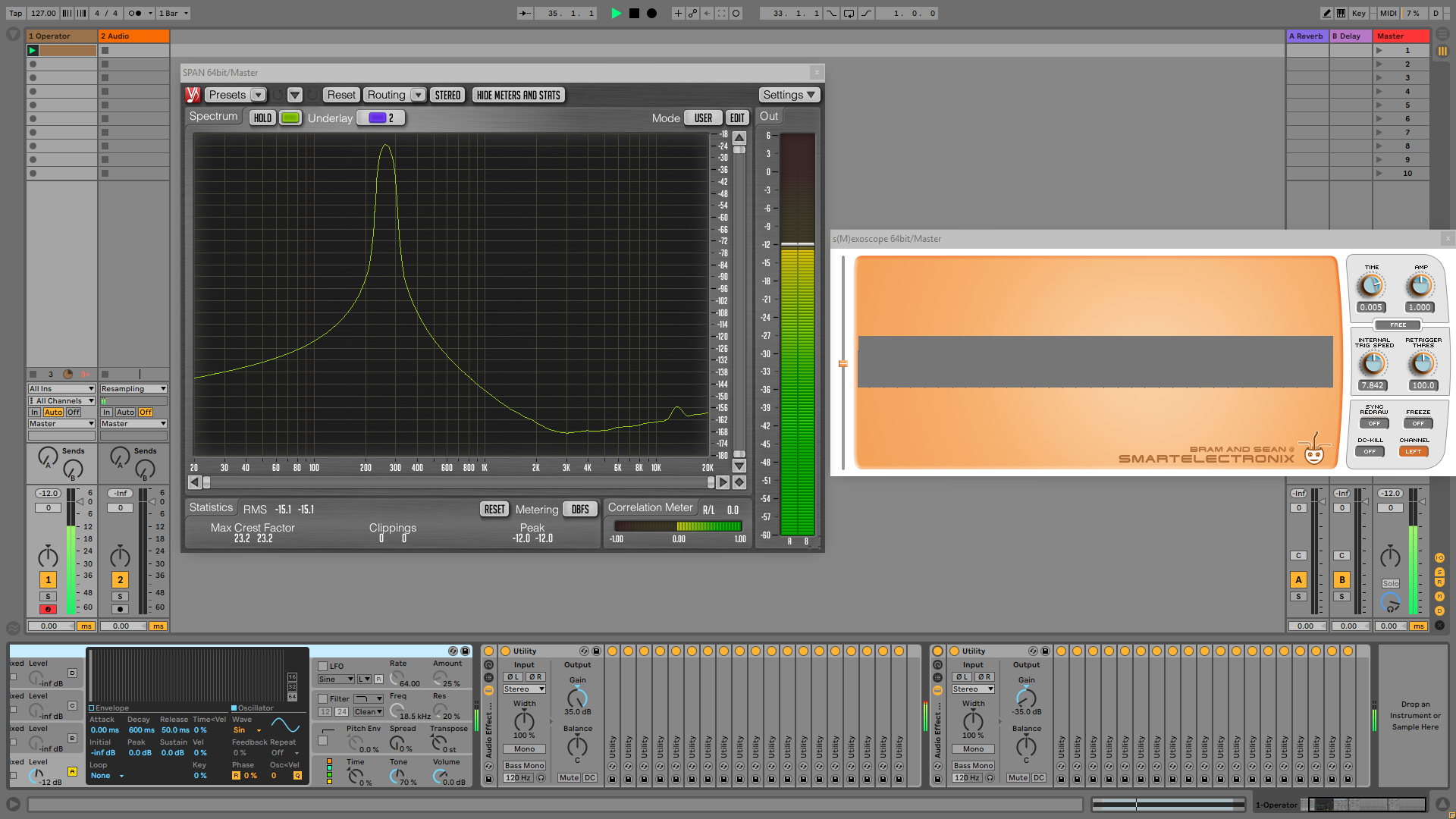Image resolution: width=1456 pixels, height=819 pixels.
Task: Toggle first Utility device activator
Action: pos(506,651)
